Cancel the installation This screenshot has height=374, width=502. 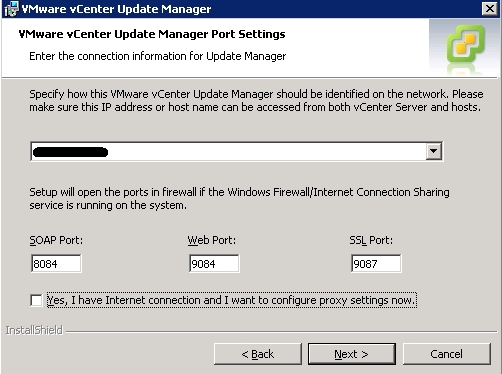(447, 354)
